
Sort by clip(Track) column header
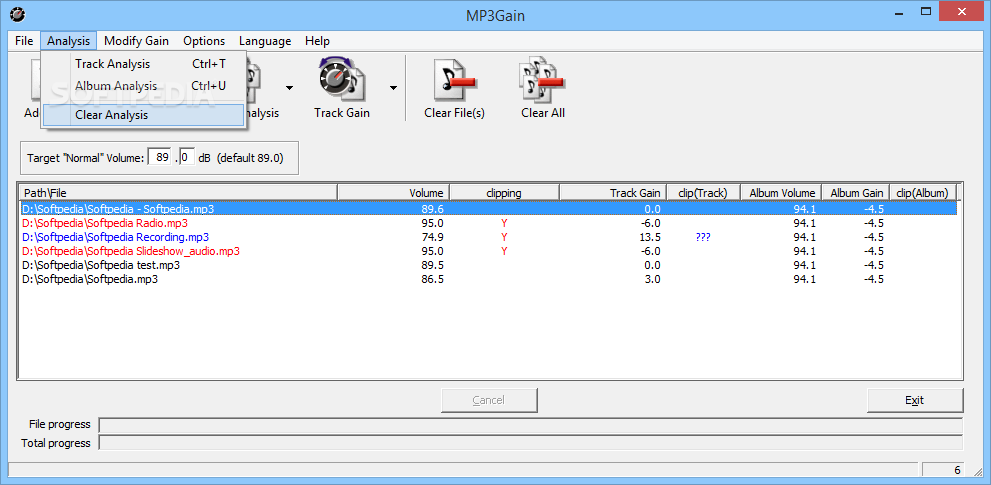point(705,193)
